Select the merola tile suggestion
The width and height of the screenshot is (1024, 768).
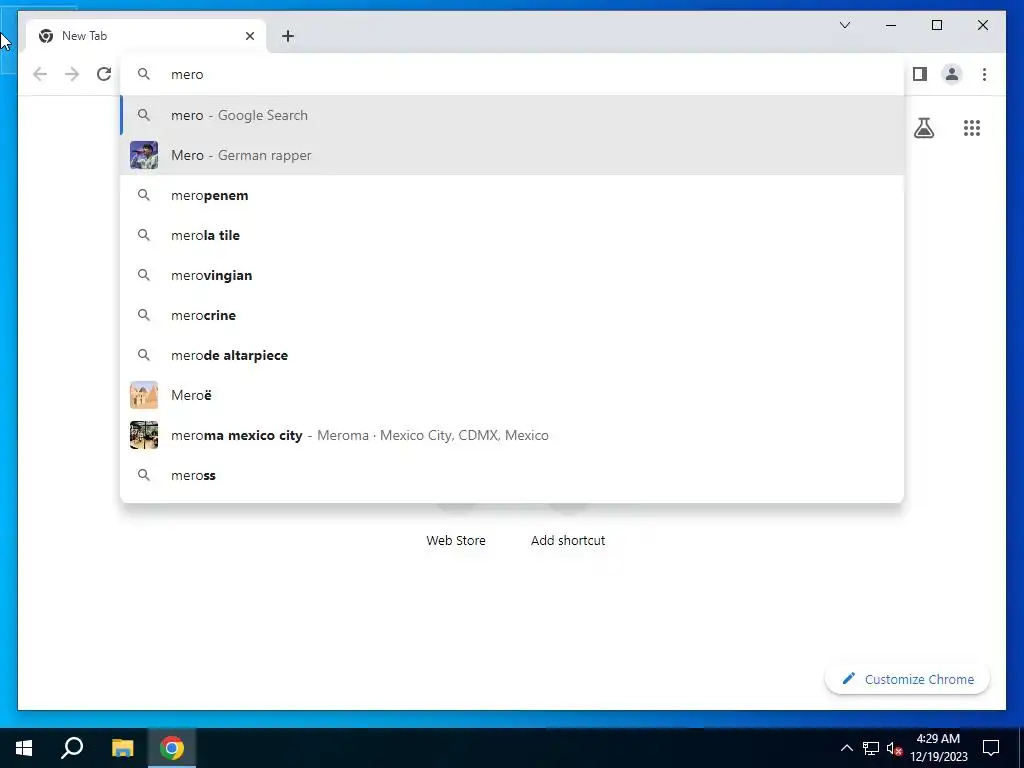pos(512,235)
